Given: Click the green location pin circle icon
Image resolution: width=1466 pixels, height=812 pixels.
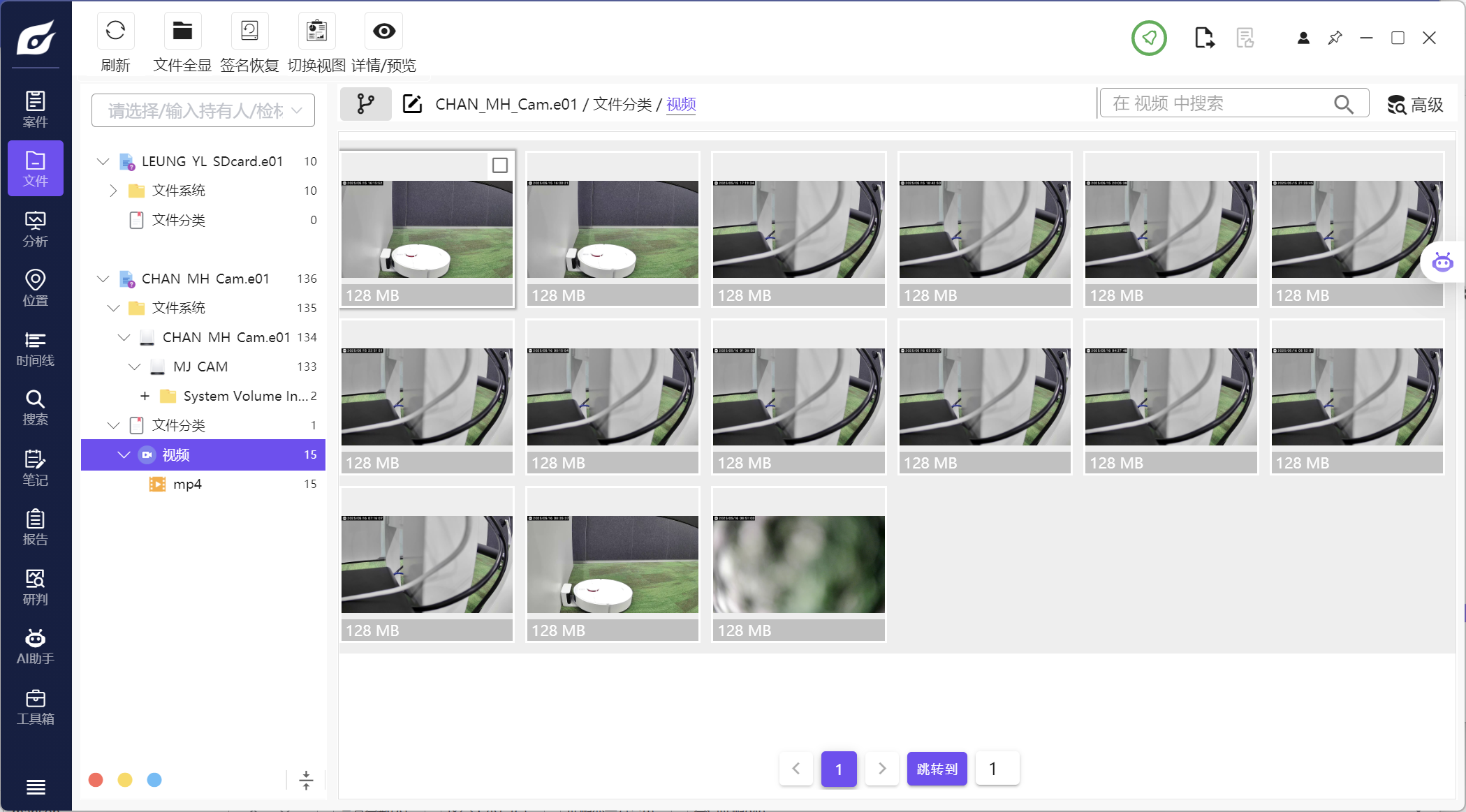Looking at the screenshot, I should 1149,38.
